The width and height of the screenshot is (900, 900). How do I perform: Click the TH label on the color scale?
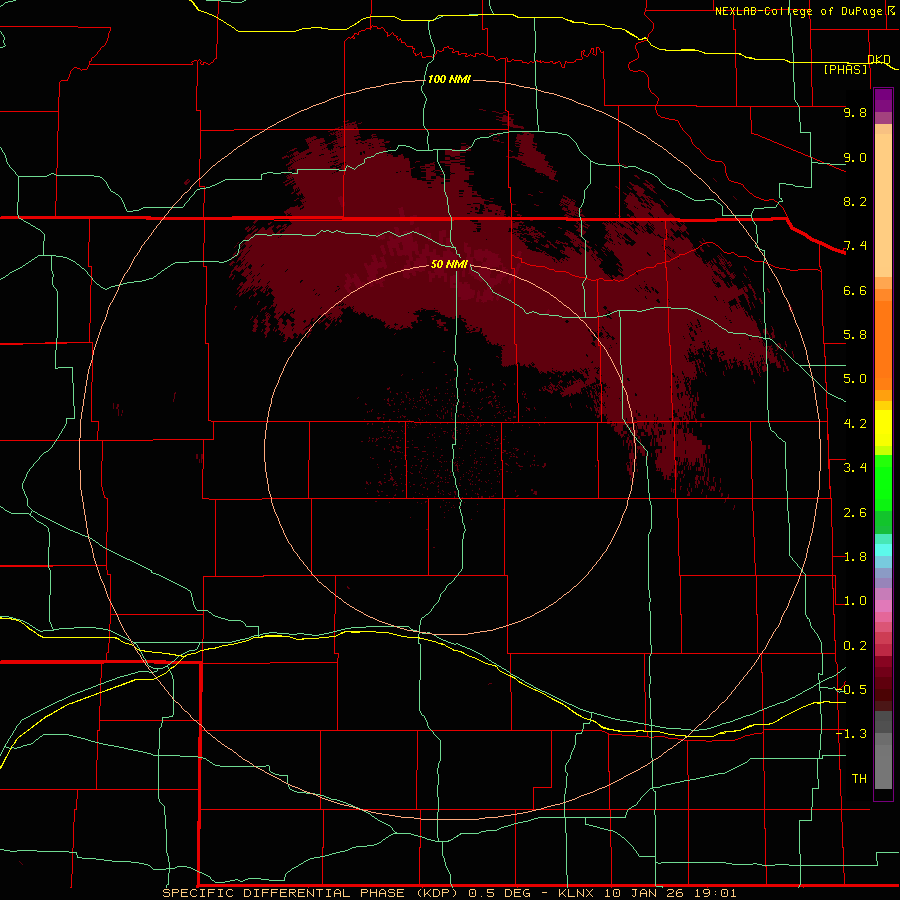pos(859,779)
